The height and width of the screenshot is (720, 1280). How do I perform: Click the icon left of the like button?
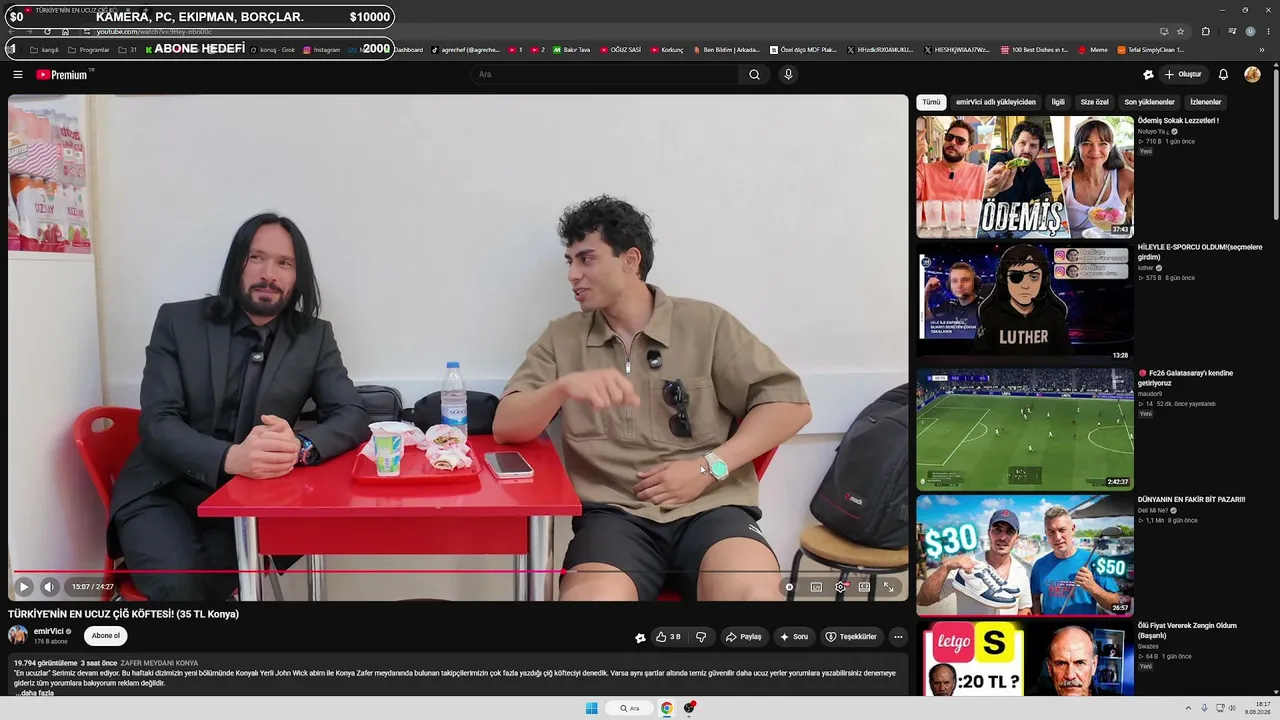coord(640,637)
